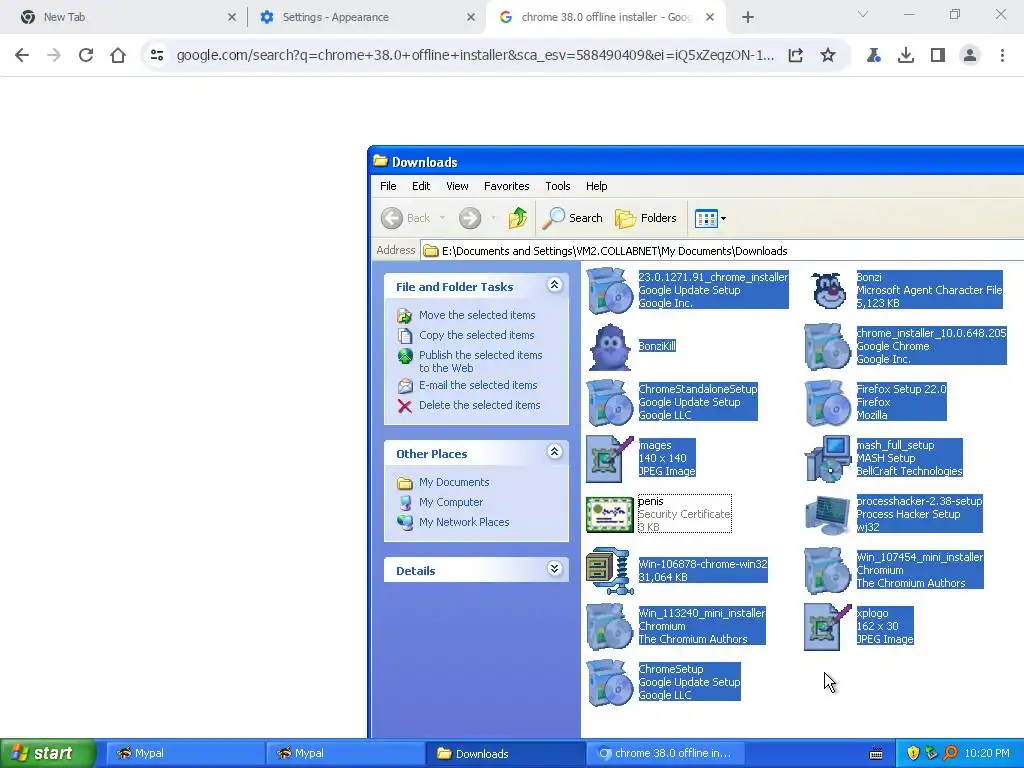
Task: Switch to the Downloads taskbar button
Action: 504,754
